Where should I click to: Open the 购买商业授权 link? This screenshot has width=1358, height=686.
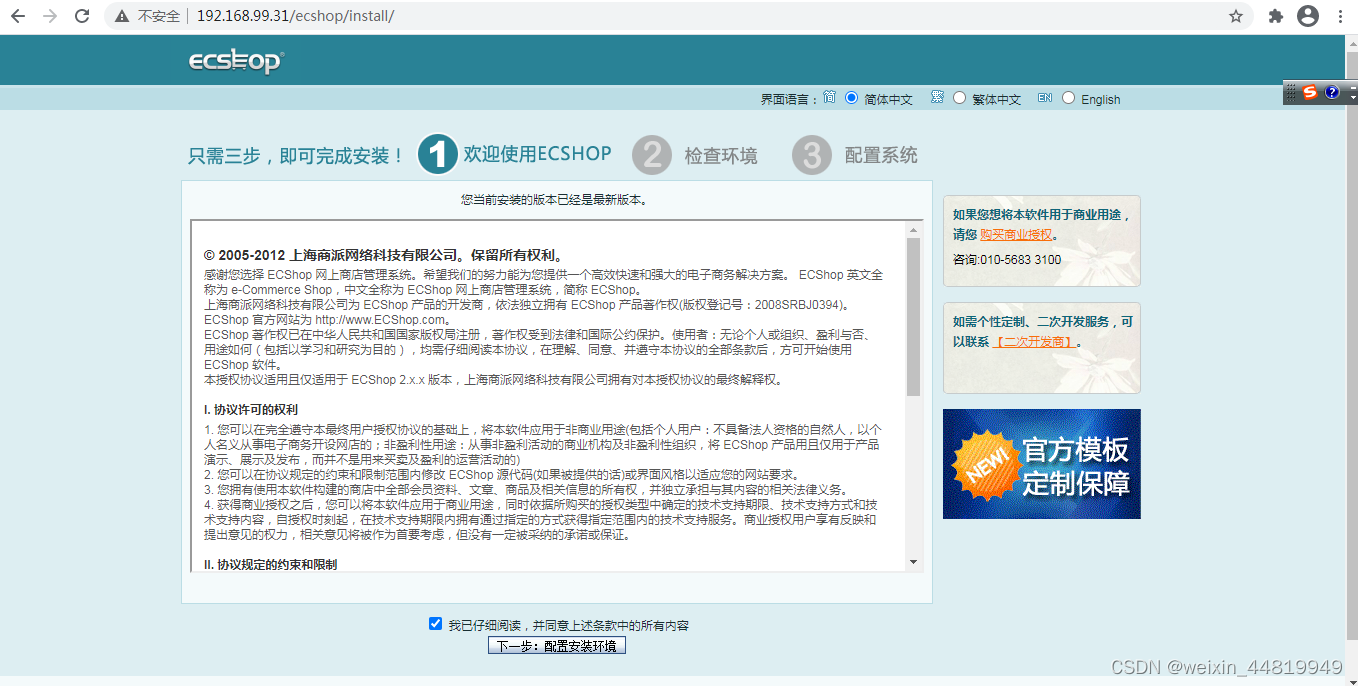tap(1016, 235)
